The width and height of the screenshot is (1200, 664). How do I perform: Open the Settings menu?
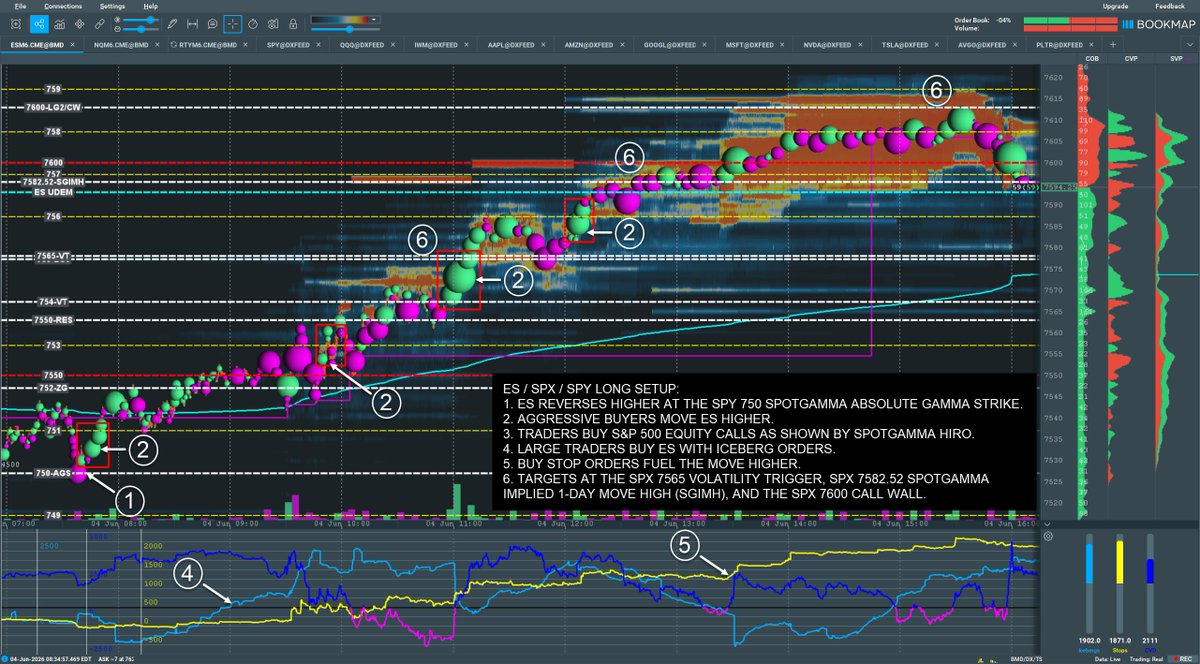pyautogui.click(x=112, y=6)
